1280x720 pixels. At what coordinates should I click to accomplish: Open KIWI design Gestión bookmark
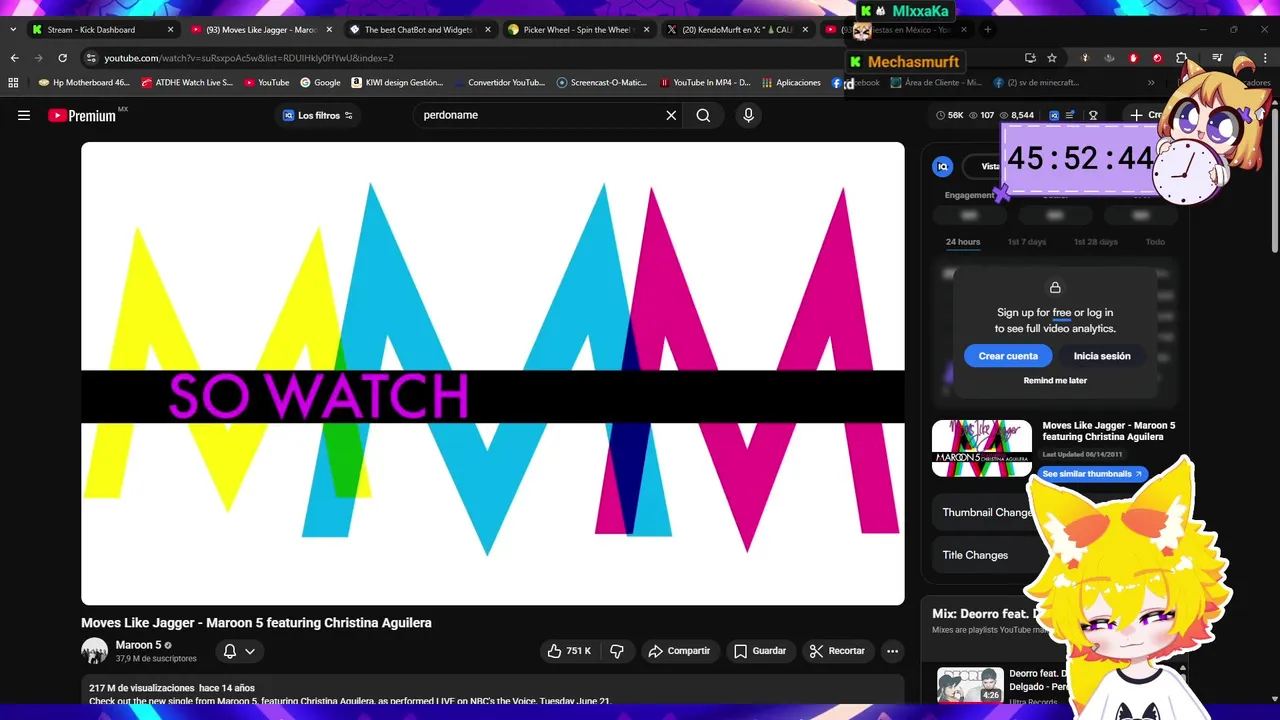click(396, 83)
